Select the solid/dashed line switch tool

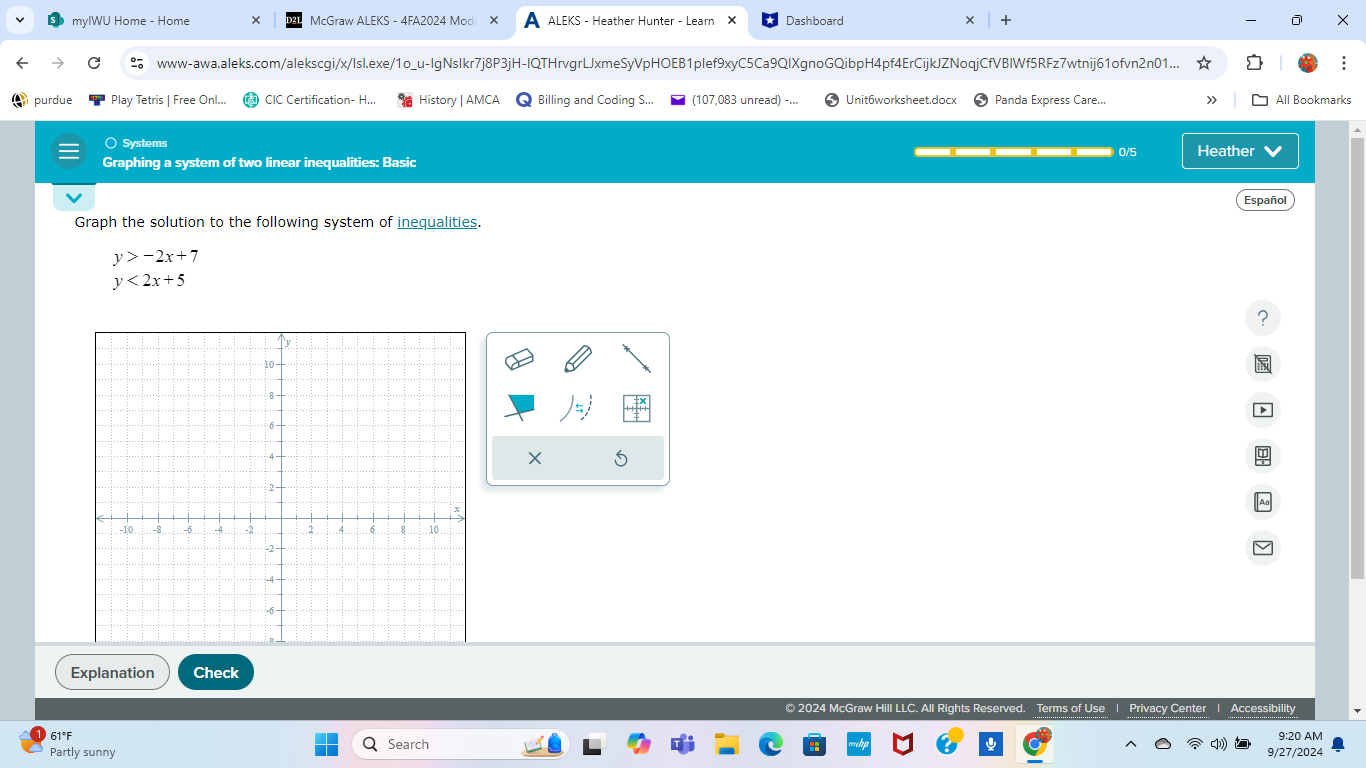577,407
